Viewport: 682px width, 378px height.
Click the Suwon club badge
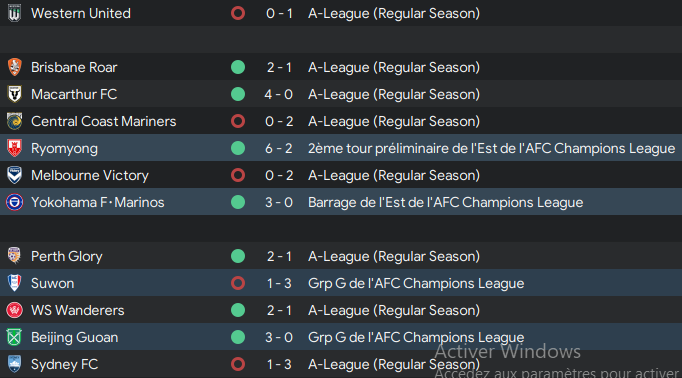coord(14,283)
